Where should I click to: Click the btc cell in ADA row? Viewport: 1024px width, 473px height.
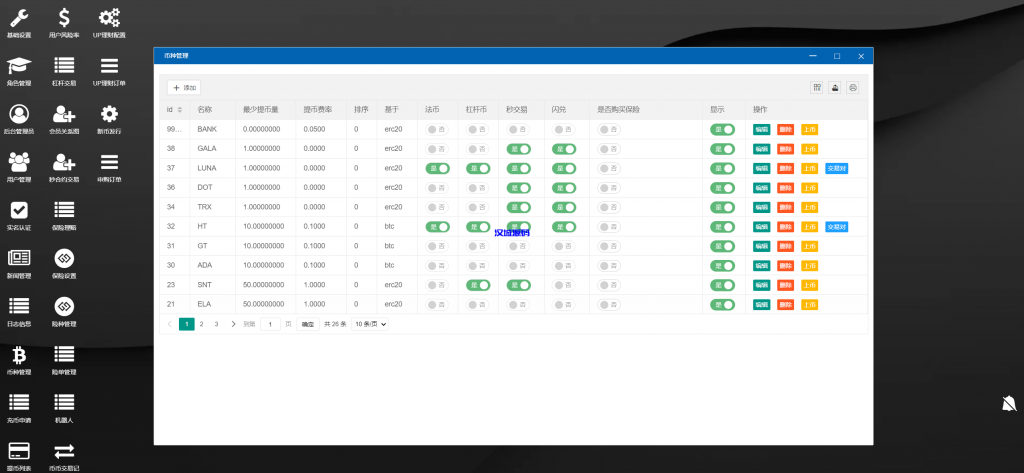[x=397, y=266]
